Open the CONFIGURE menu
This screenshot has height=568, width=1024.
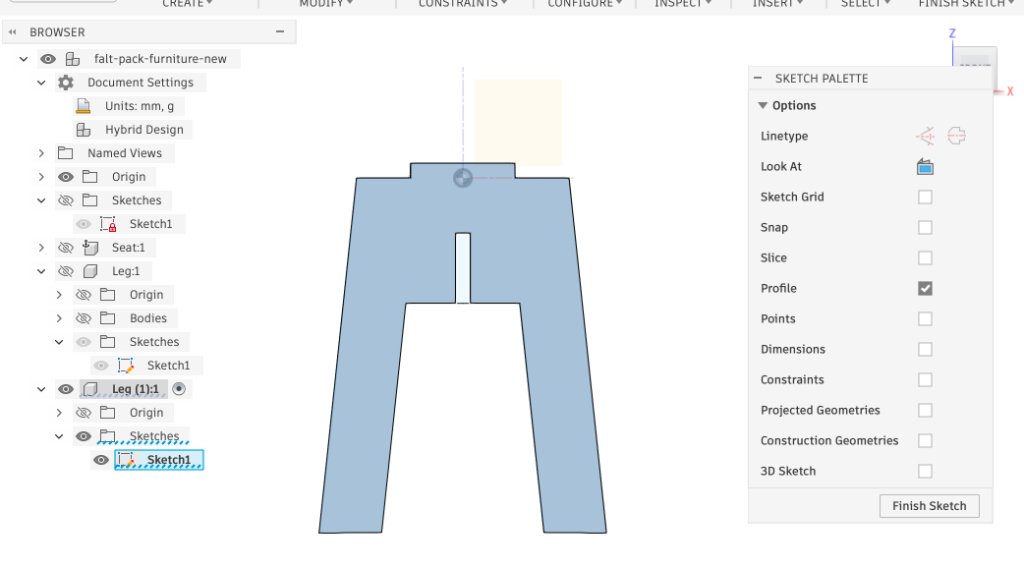click(x=584, y=3)
